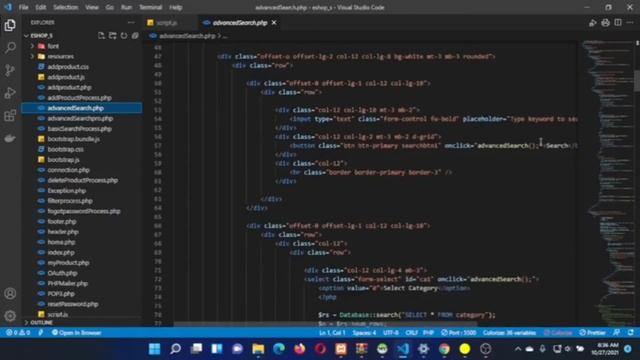Image resolution: width=640 pixels, height=360 pixels.
Task: Click the notifications bell in status bar
Action: 631,333
